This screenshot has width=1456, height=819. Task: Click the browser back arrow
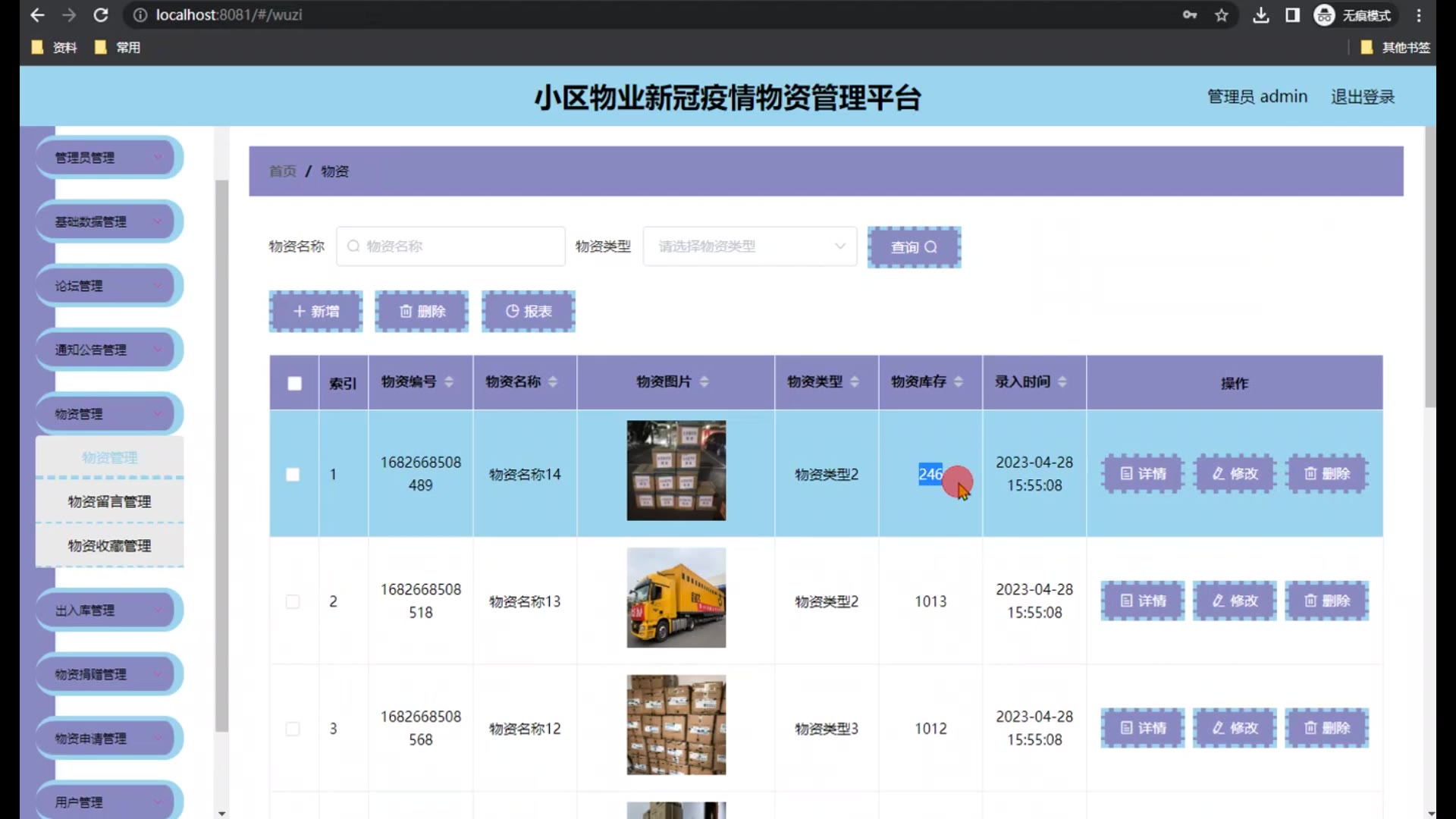[x=37, y=15]
